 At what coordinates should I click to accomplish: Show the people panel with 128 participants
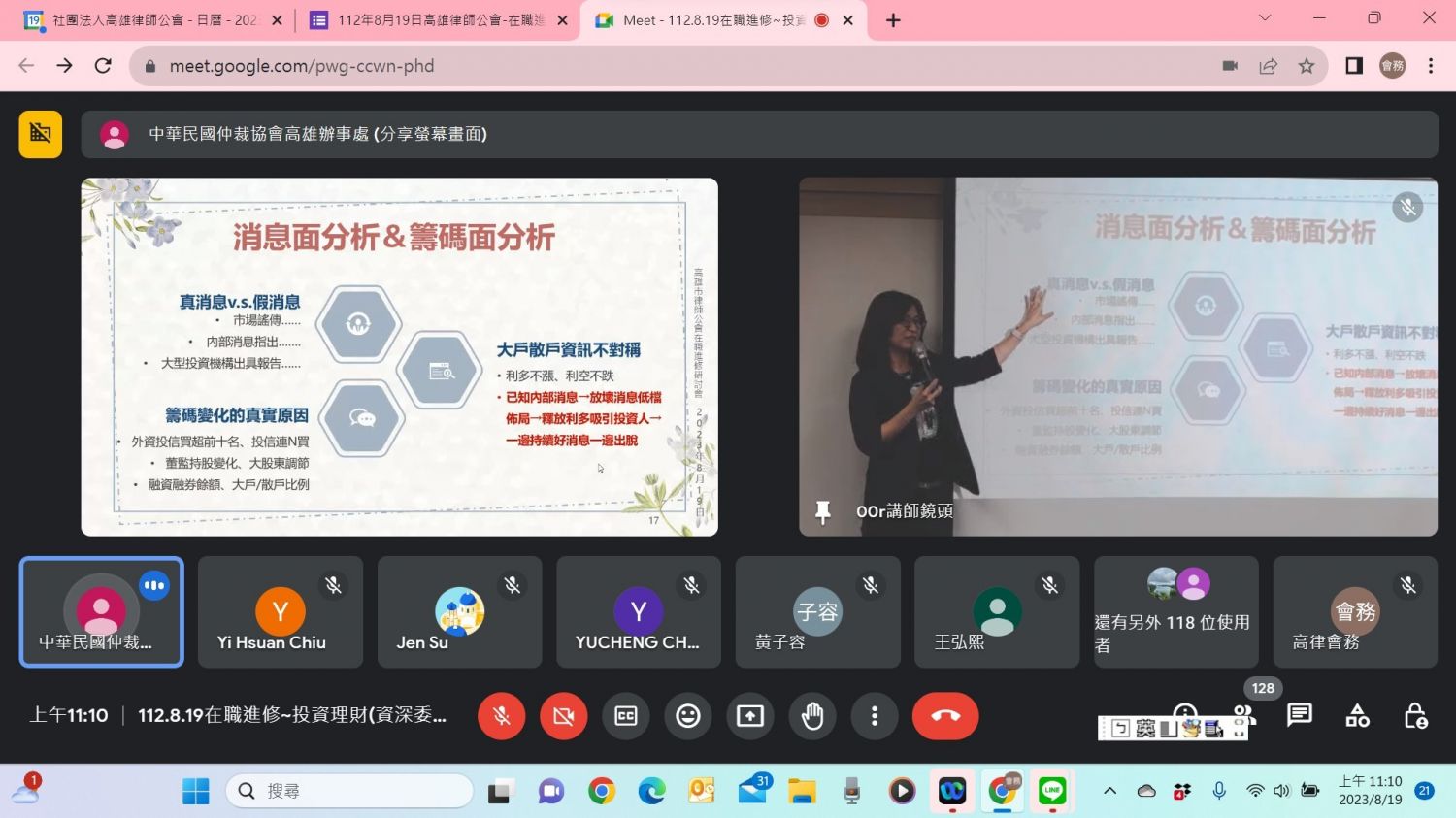click(x=1244, y=714)
